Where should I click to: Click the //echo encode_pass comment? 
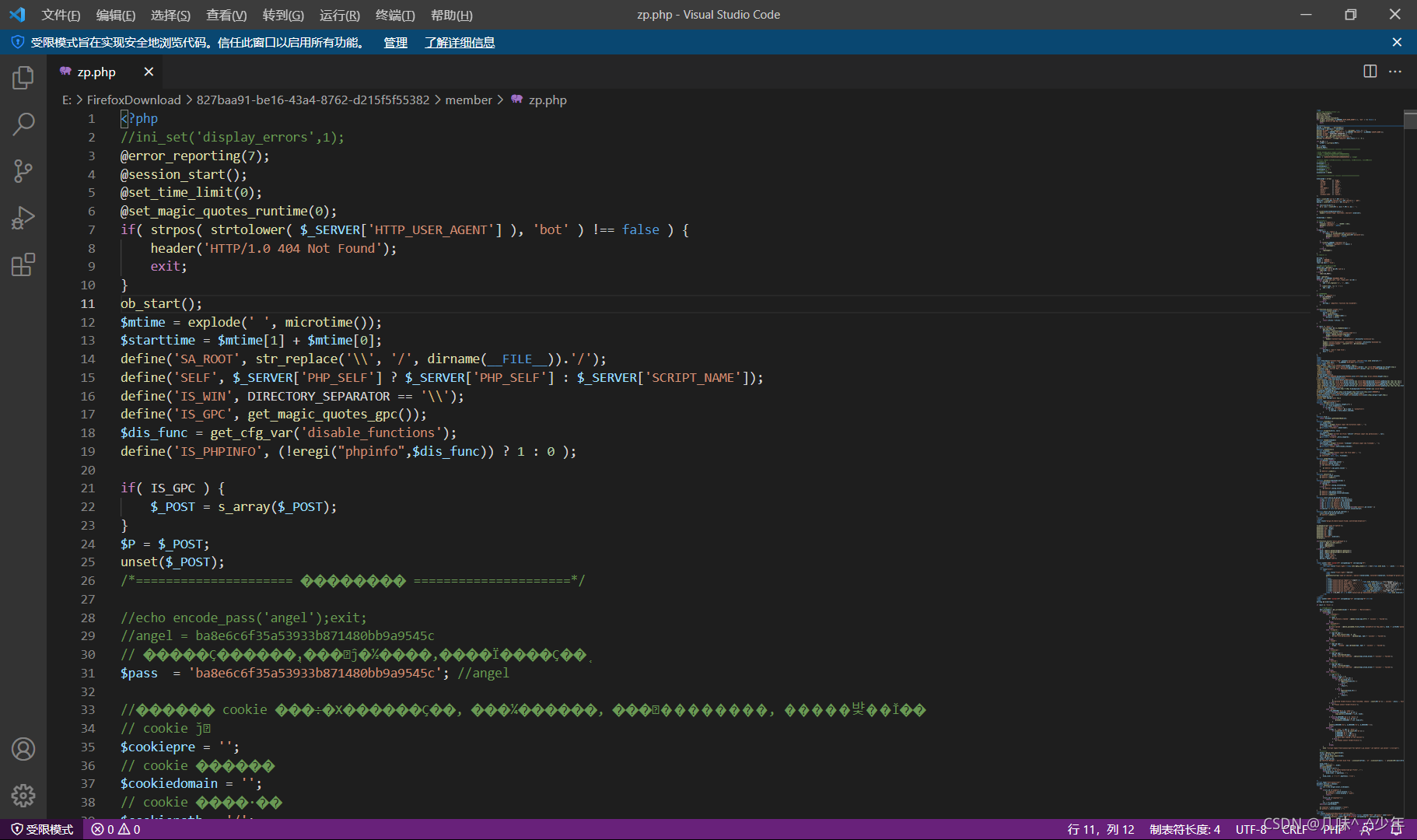click(x=243, y=618)
